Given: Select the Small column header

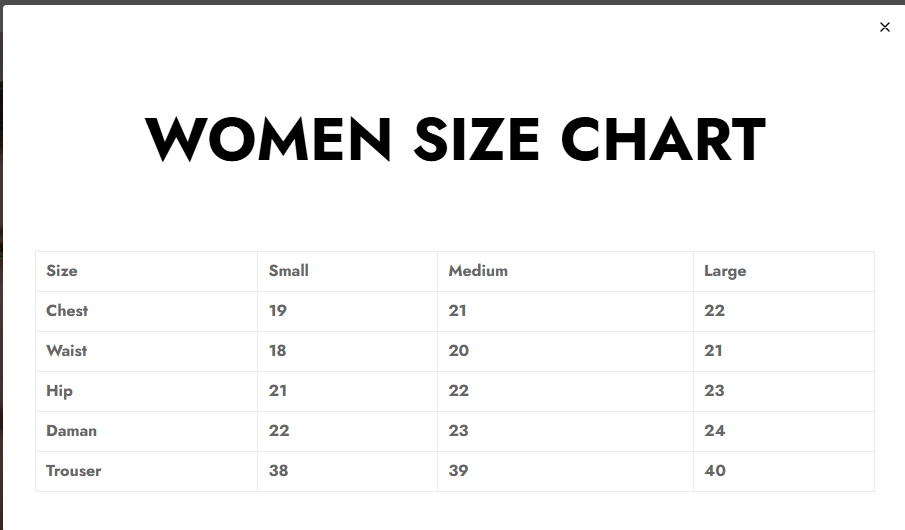Looking at the screenshot, I should coord(289,271).
